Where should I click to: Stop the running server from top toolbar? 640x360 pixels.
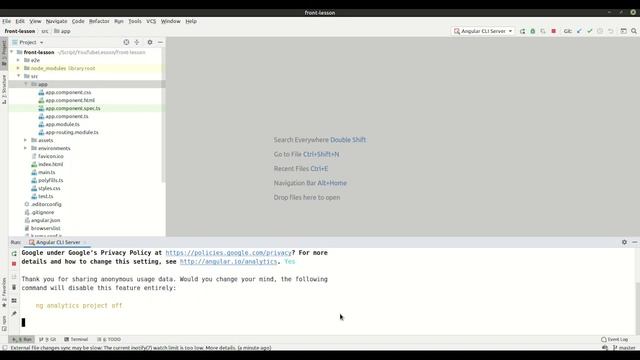(x=553, y=31)
